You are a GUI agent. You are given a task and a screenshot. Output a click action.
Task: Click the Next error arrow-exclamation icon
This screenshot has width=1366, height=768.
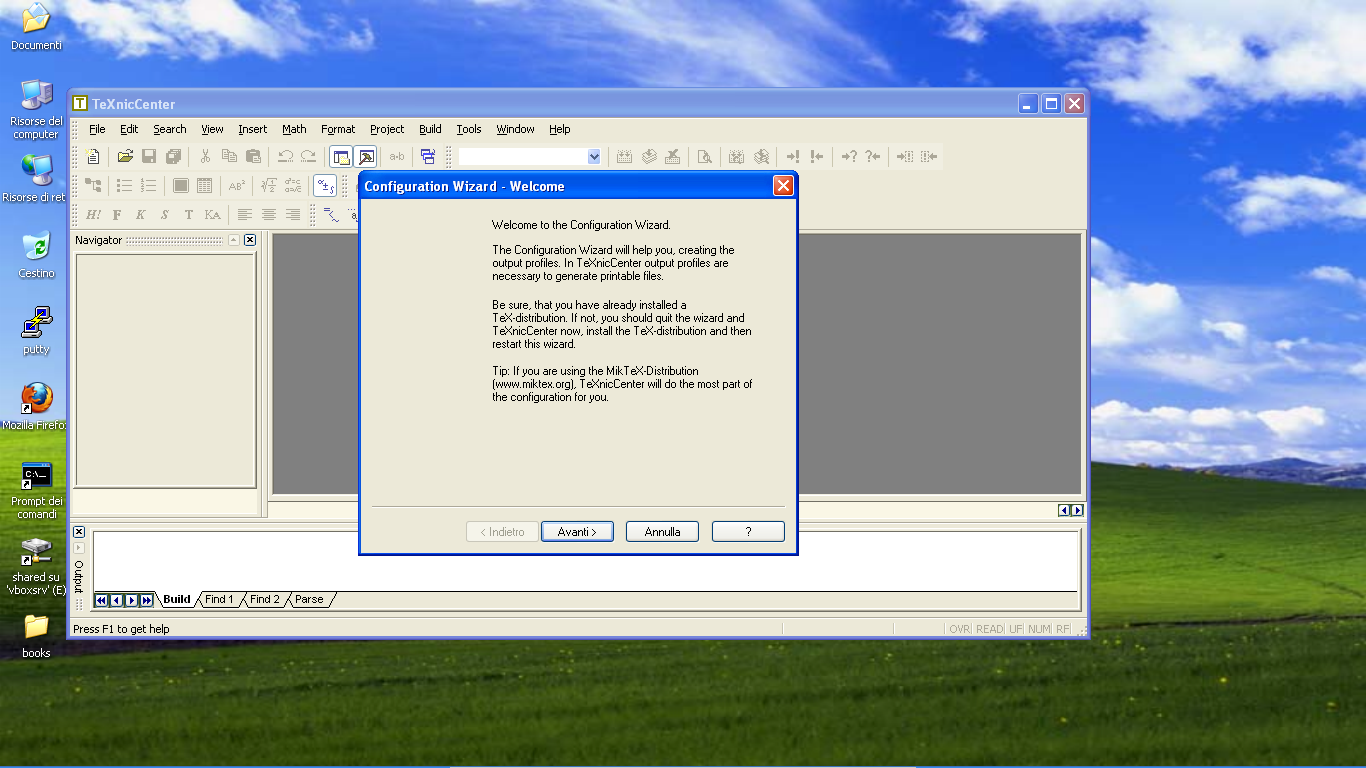pos(793,156)
